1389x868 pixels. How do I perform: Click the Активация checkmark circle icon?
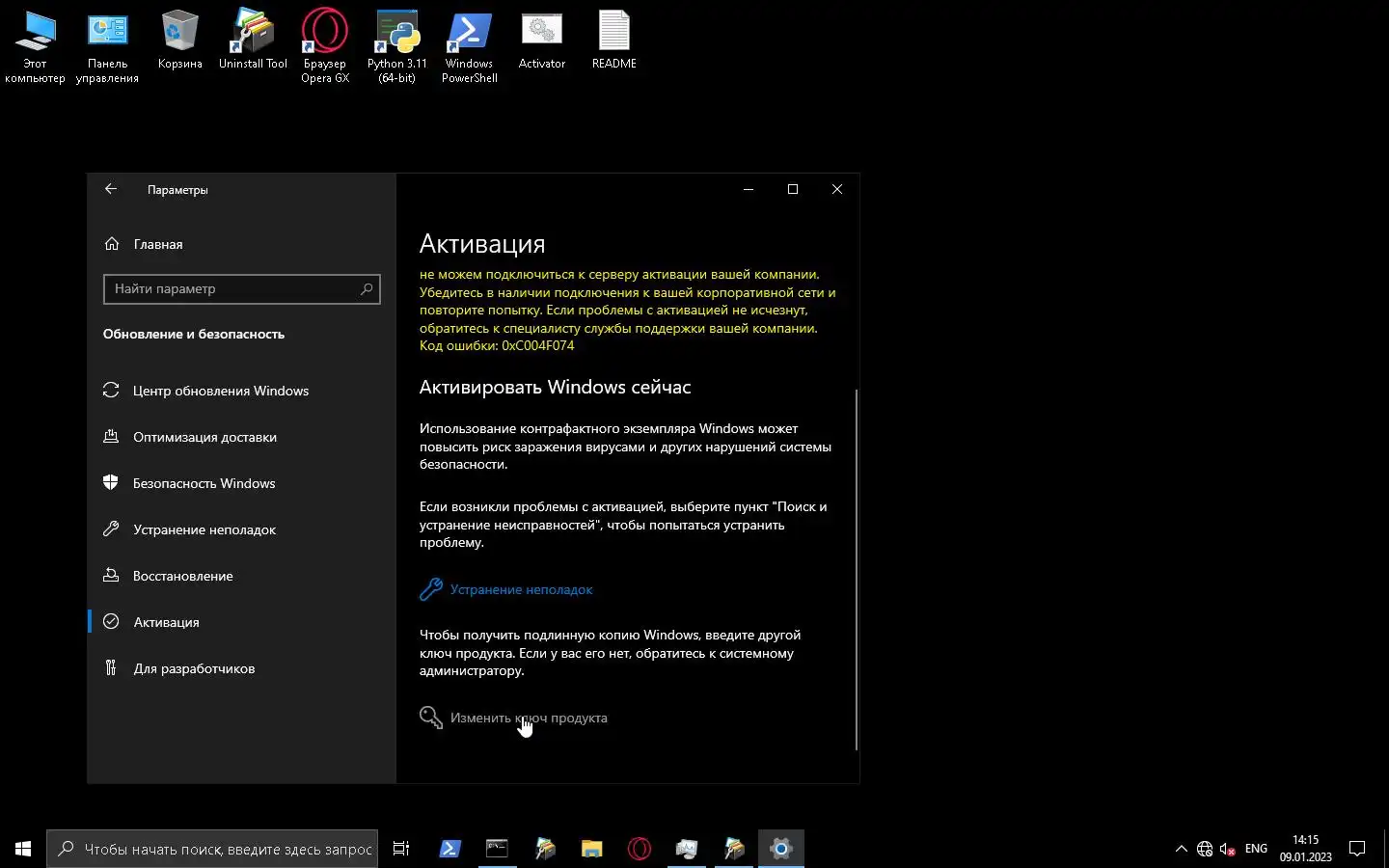tap(111, 621)
